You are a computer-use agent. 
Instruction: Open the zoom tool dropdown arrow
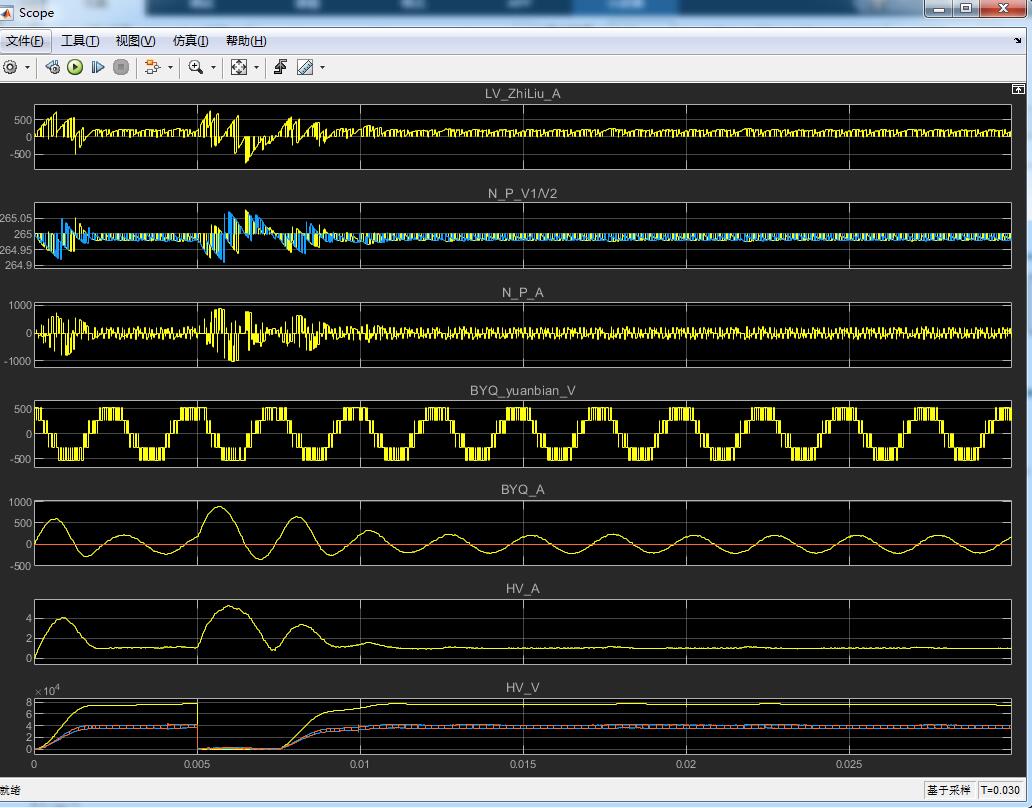pyautogui.click(x=213, y=67)
